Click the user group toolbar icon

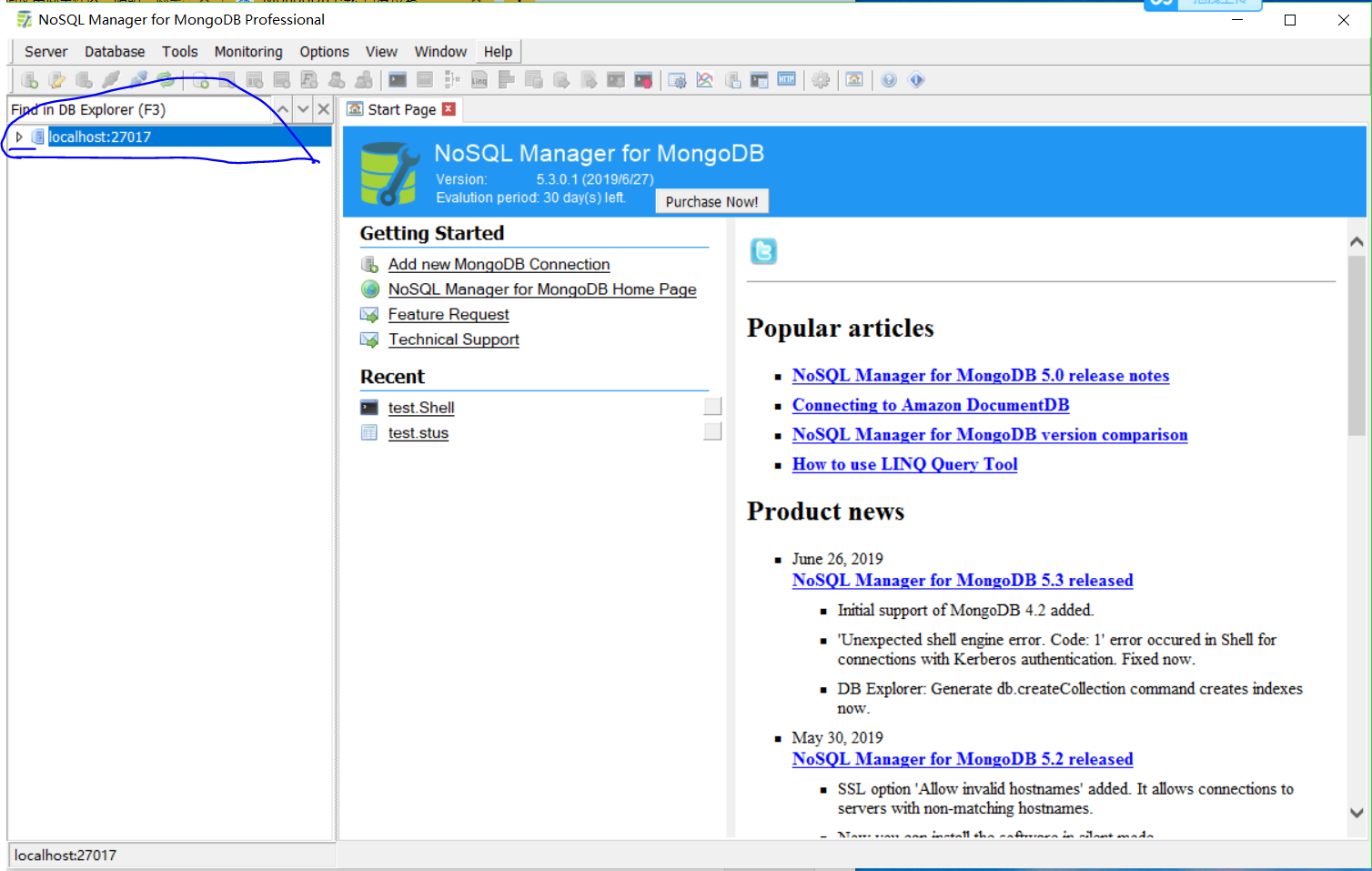364,80
